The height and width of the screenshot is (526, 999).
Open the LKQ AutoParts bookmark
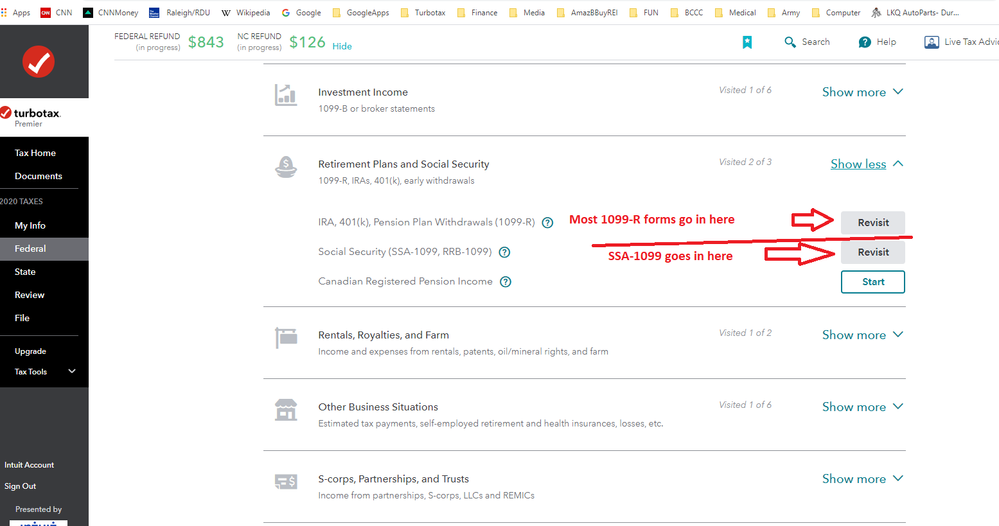916,12
